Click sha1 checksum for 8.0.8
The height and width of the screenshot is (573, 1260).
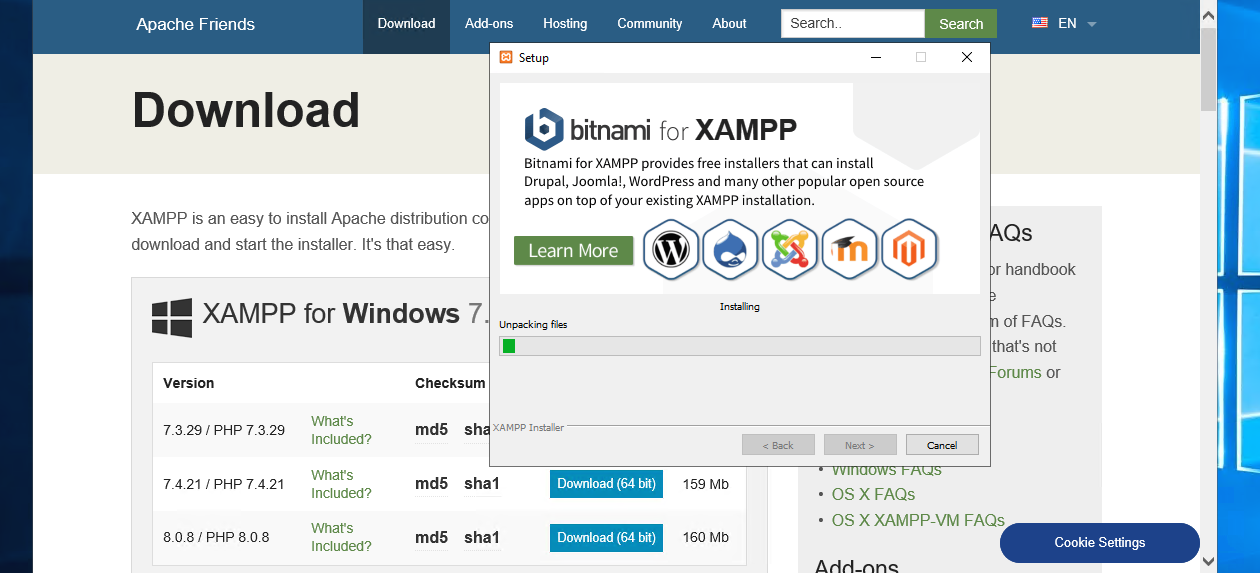point(482,537)
